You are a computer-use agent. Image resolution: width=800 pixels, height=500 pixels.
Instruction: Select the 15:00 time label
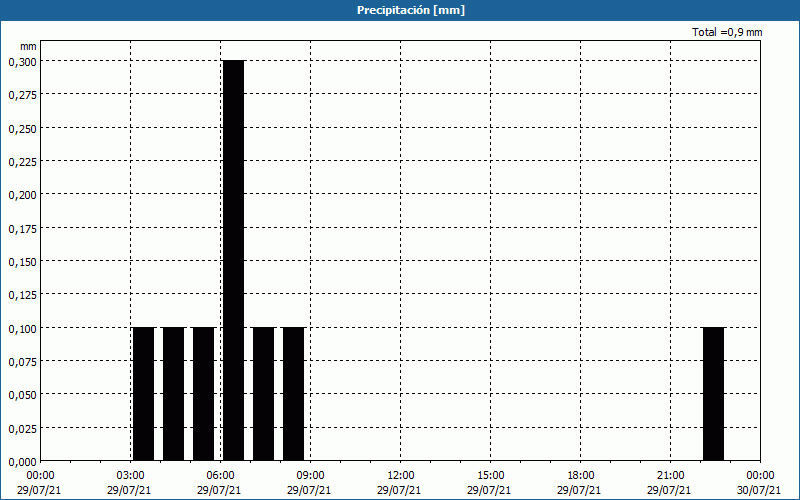pos(490,476)
